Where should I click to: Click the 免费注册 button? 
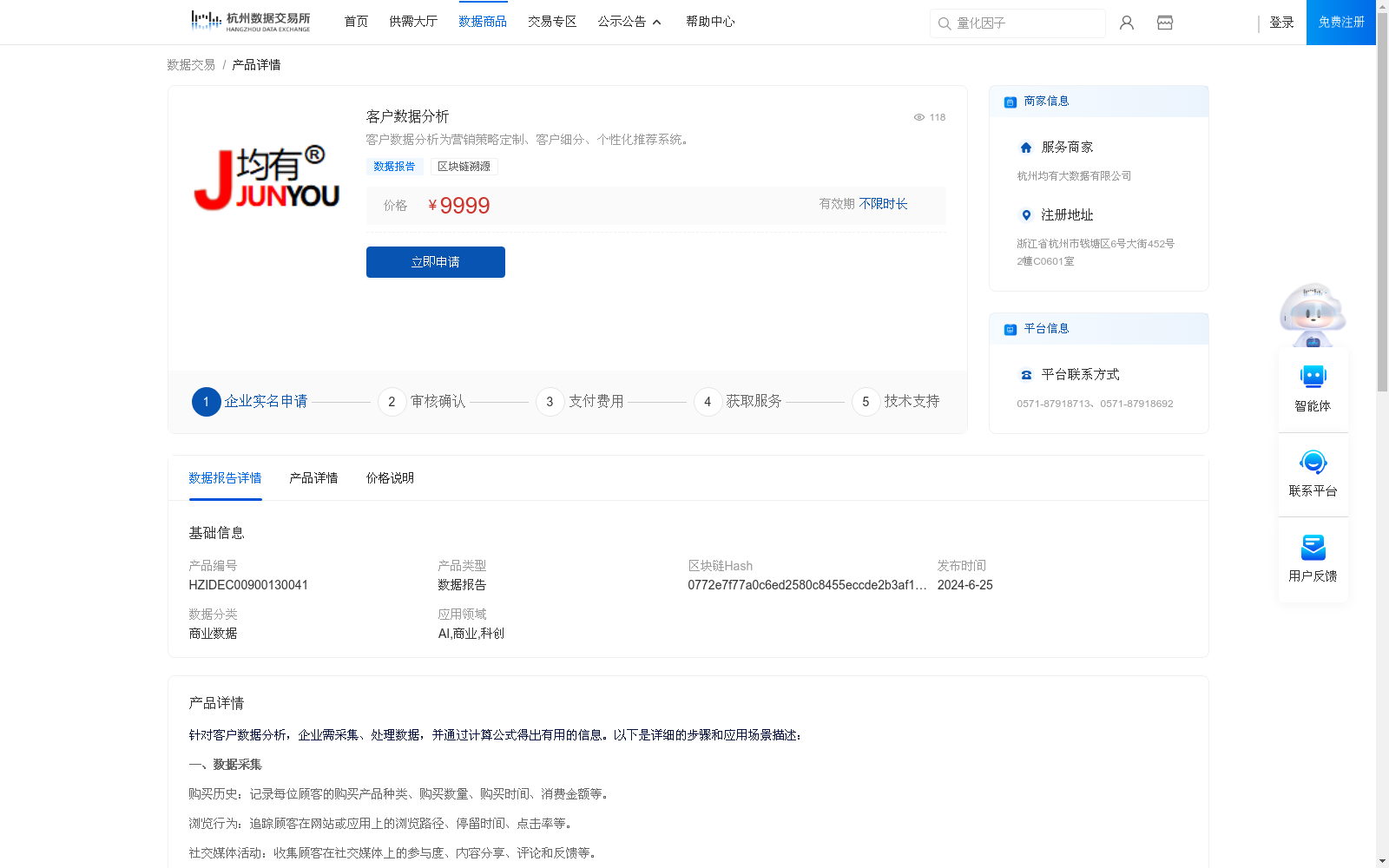coord(1341,23)
